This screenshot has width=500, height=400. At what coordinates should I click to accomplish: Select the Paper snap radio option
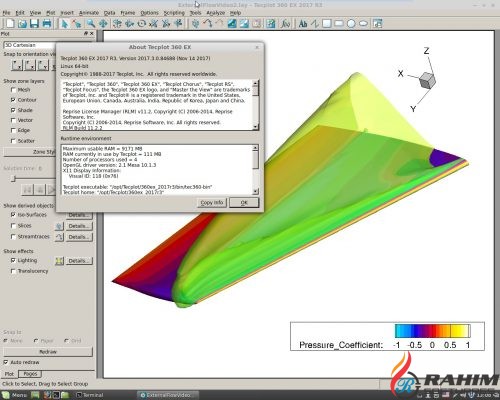[x=36, y=341]
